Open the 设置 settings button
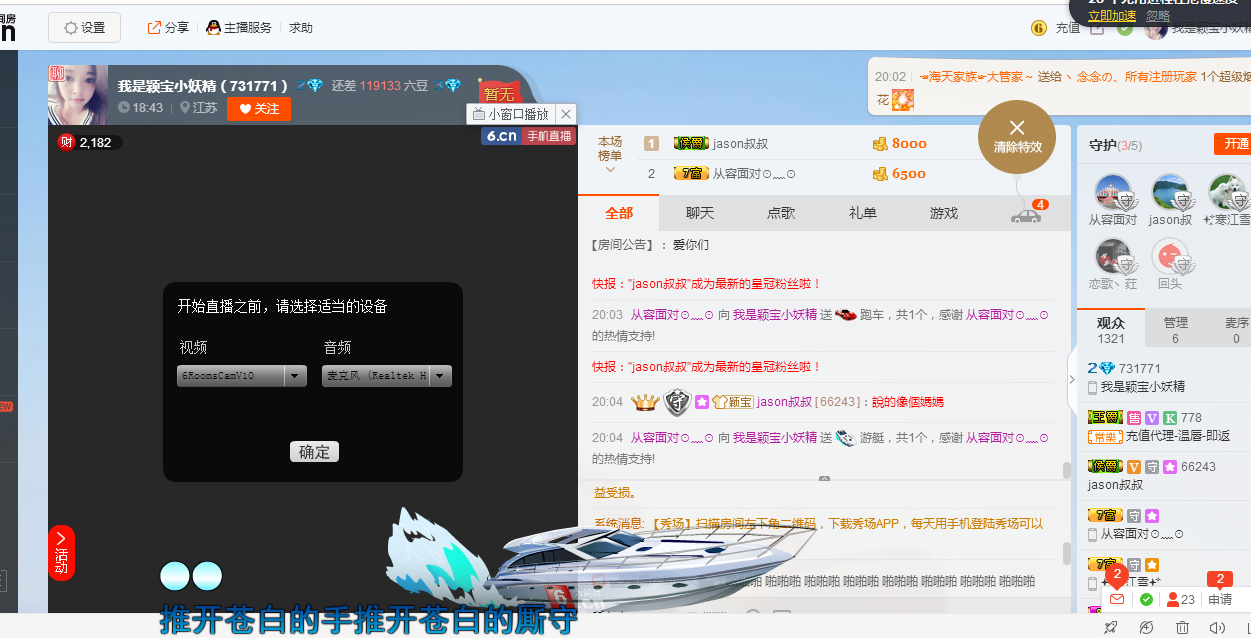 [x=84, y=28]
